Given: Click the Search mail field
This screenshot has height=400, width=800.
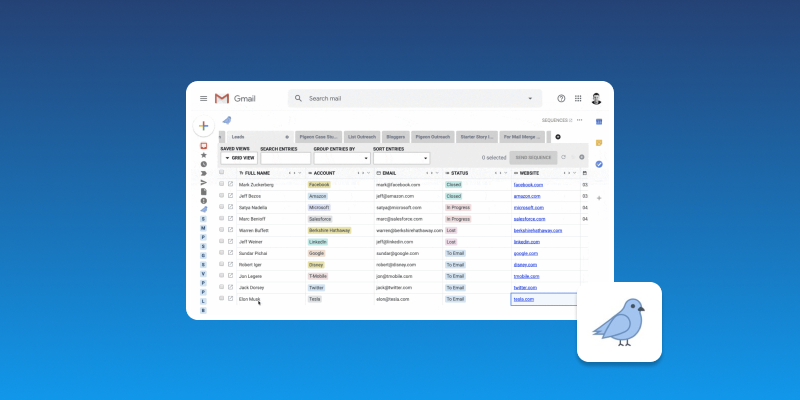Looking at the screenshot, I should [414, 98].
